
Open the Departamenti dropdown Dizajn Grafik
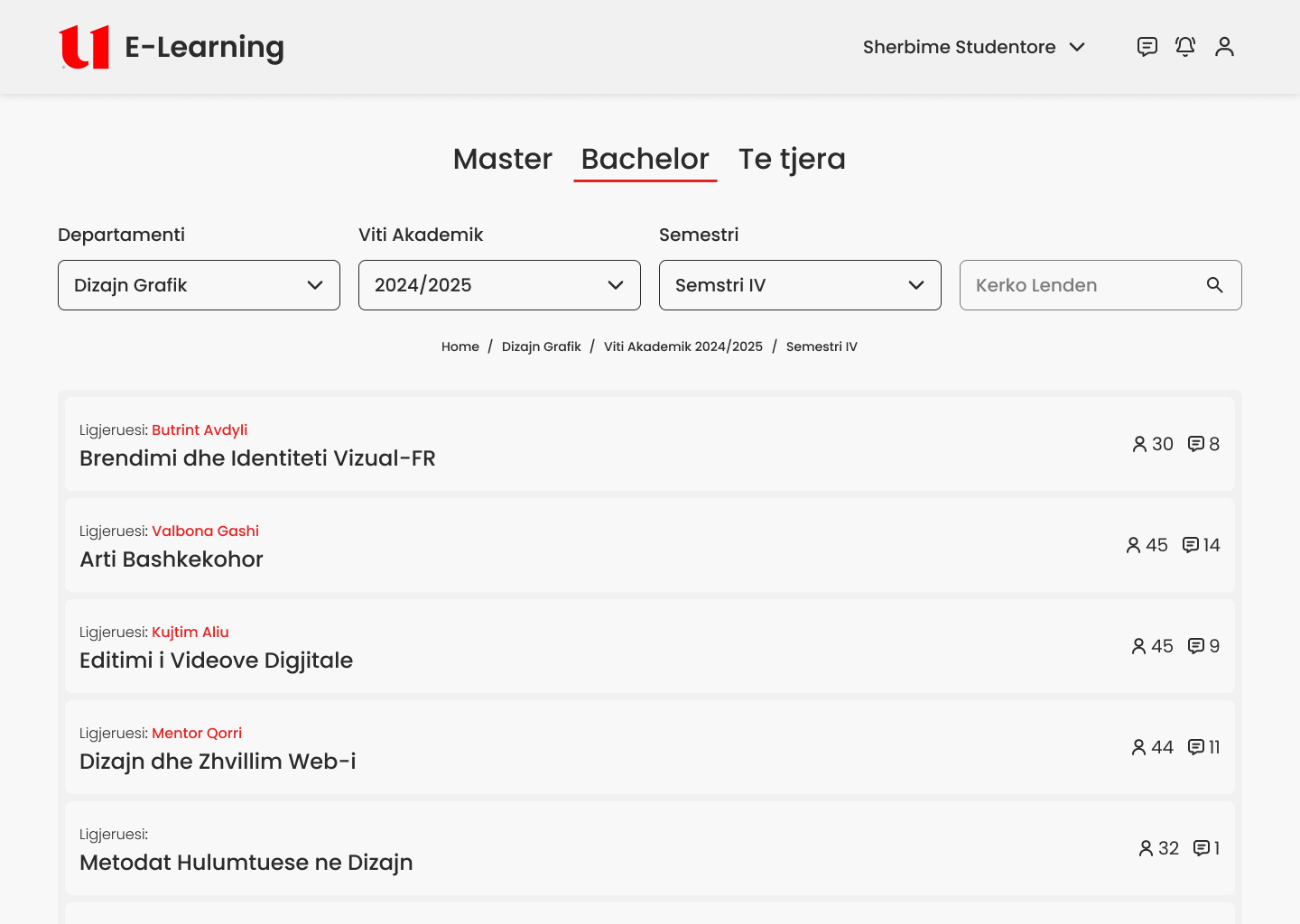(x=199, y=285)
